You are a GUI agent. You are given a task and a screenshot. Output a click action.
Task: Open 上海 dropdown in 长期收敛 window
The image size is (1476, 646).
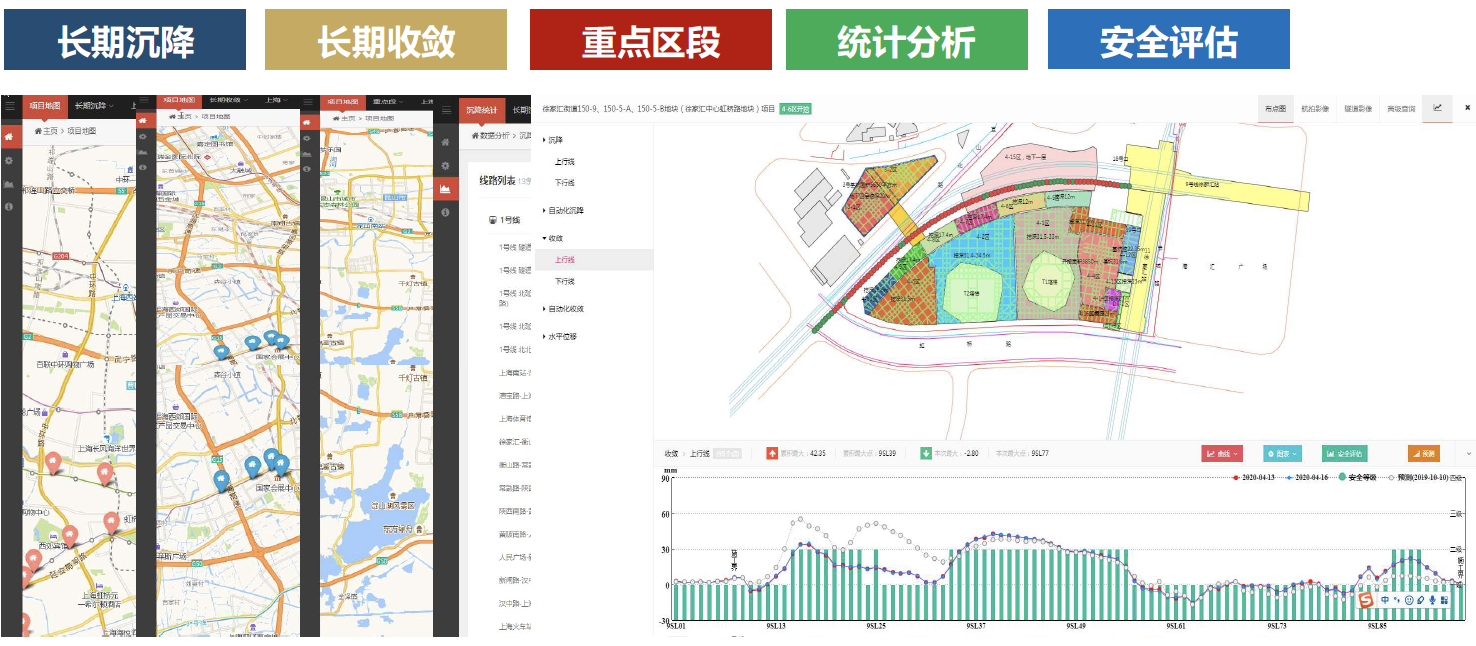tap(276, 100)
